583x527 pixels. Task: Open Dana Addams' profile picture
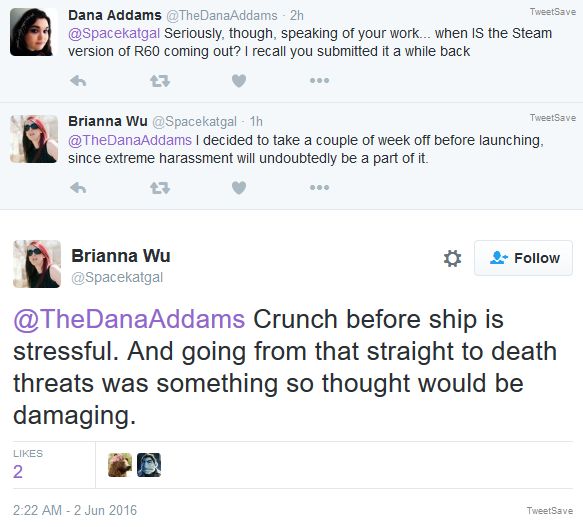click(34, 32)
